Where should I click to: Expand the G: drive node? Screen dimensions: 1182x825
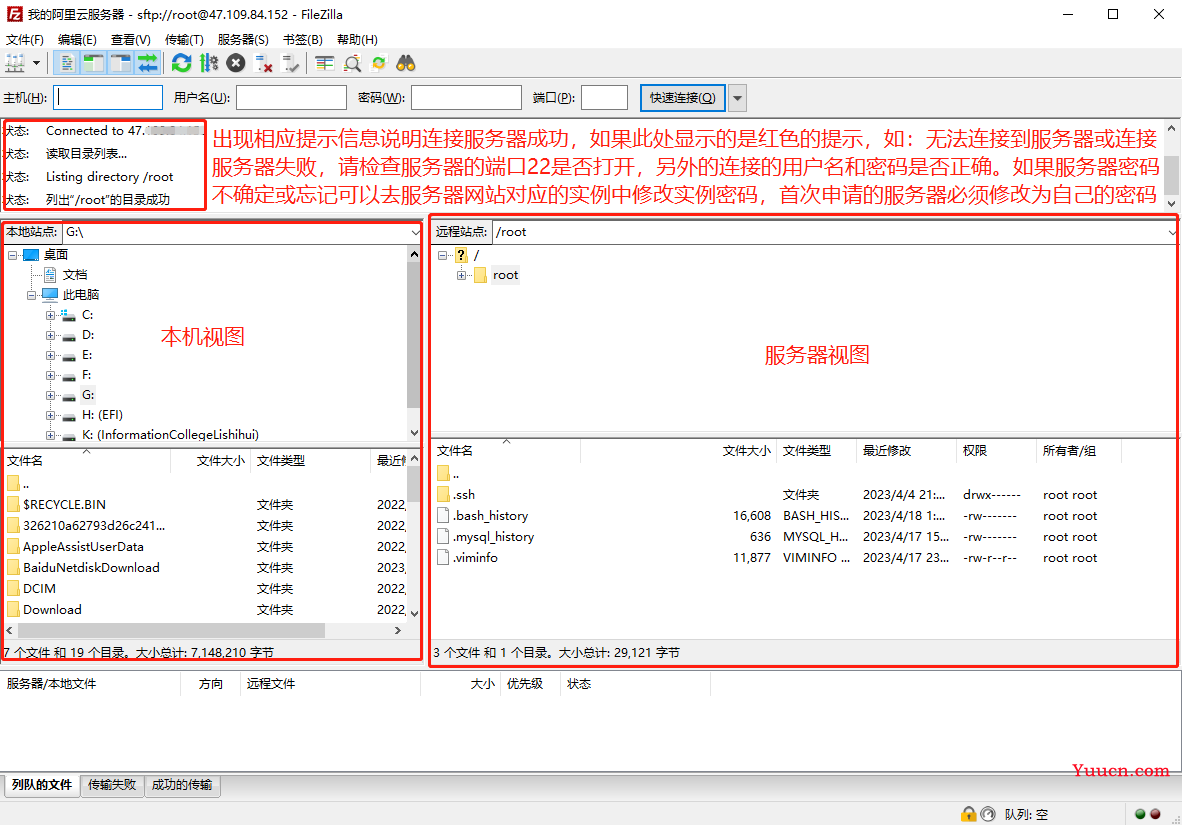click(x=51, y=395)
